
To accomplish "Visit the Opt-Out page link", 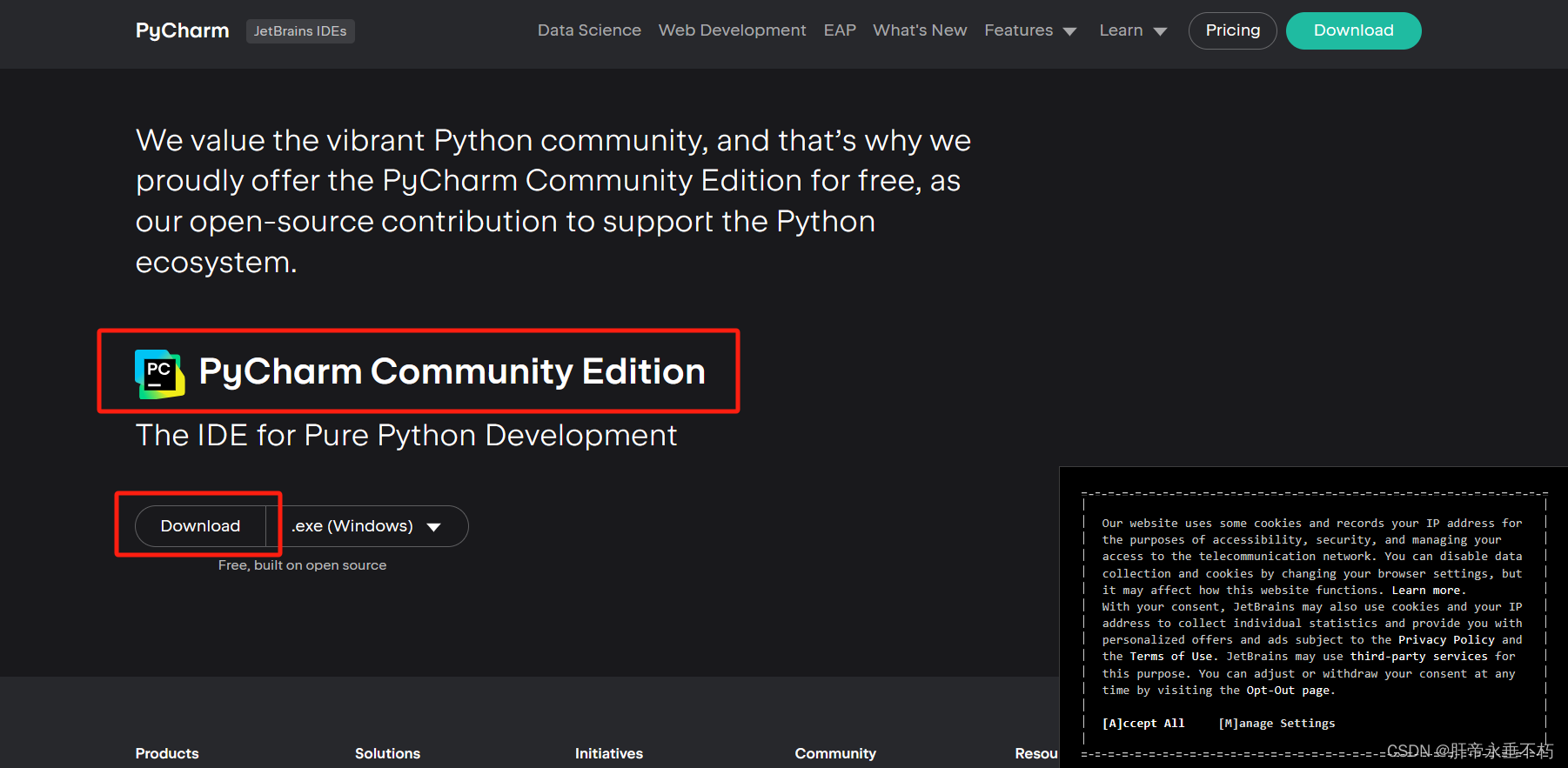I will pyautogui.click(x=1288, y=691).
